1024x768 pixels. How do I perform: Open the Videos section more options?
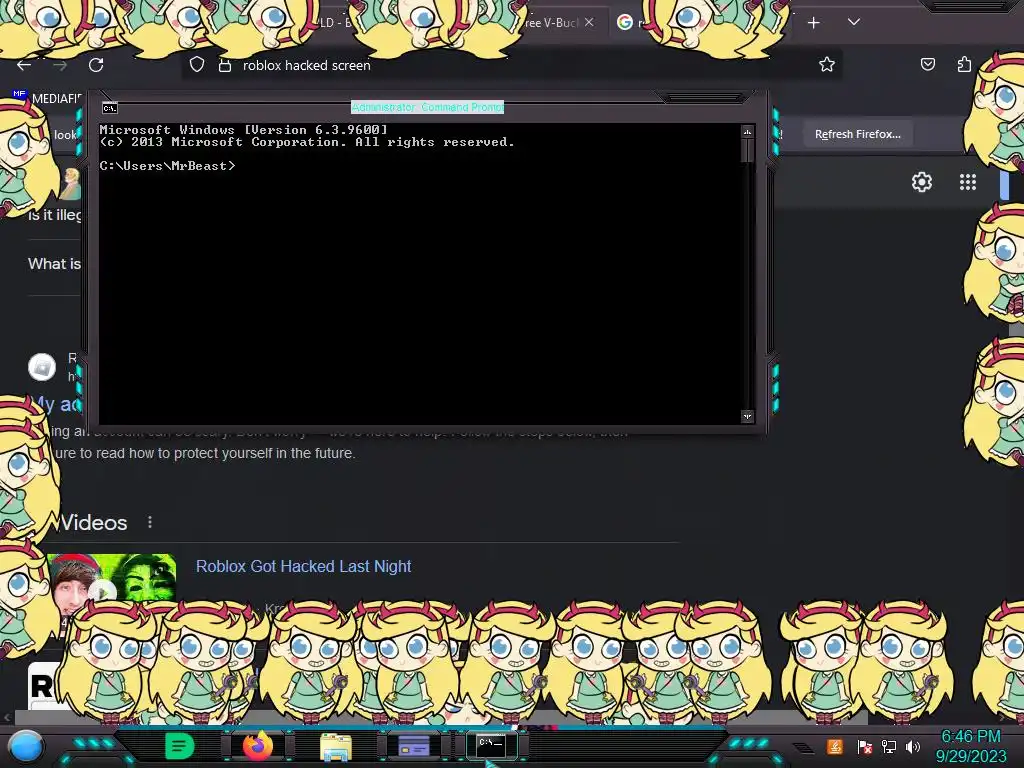150,522
